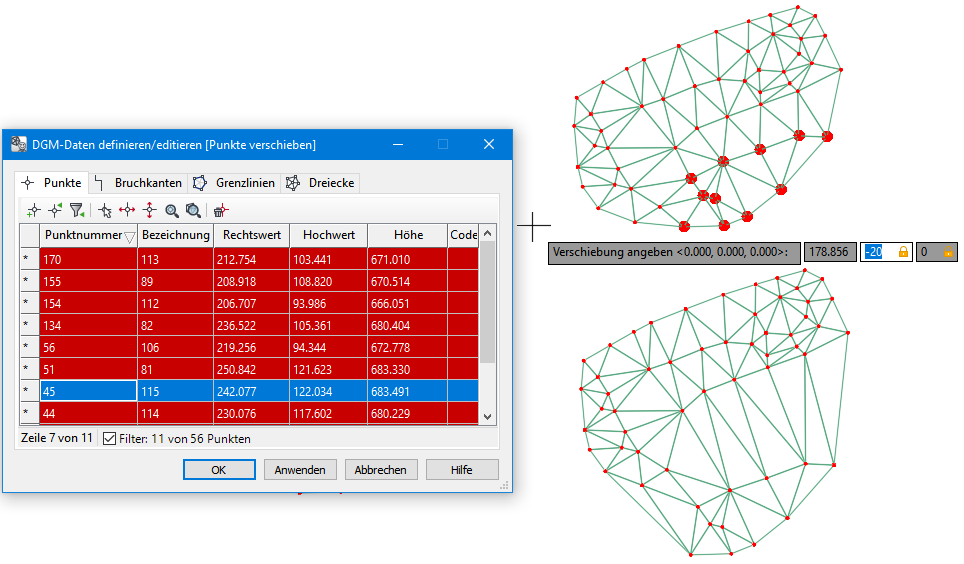Switch to the Bruchkanten tab
The height and width of the screenshot is (564, 964).
click(x=138, y=183)
